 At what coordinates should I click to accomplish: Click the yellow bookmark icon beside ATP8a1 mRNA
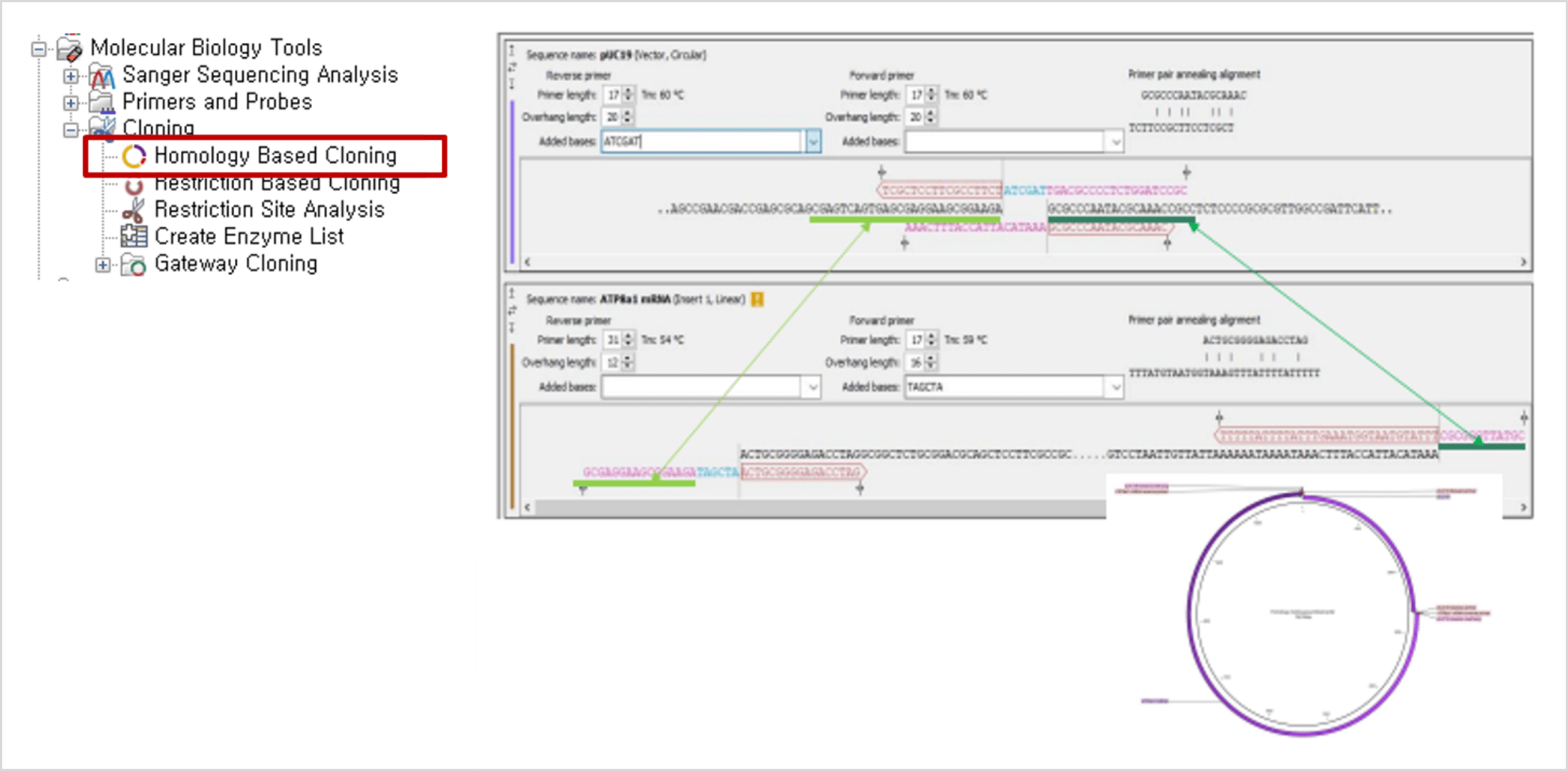pyautogui.click(x=757, y=299)
